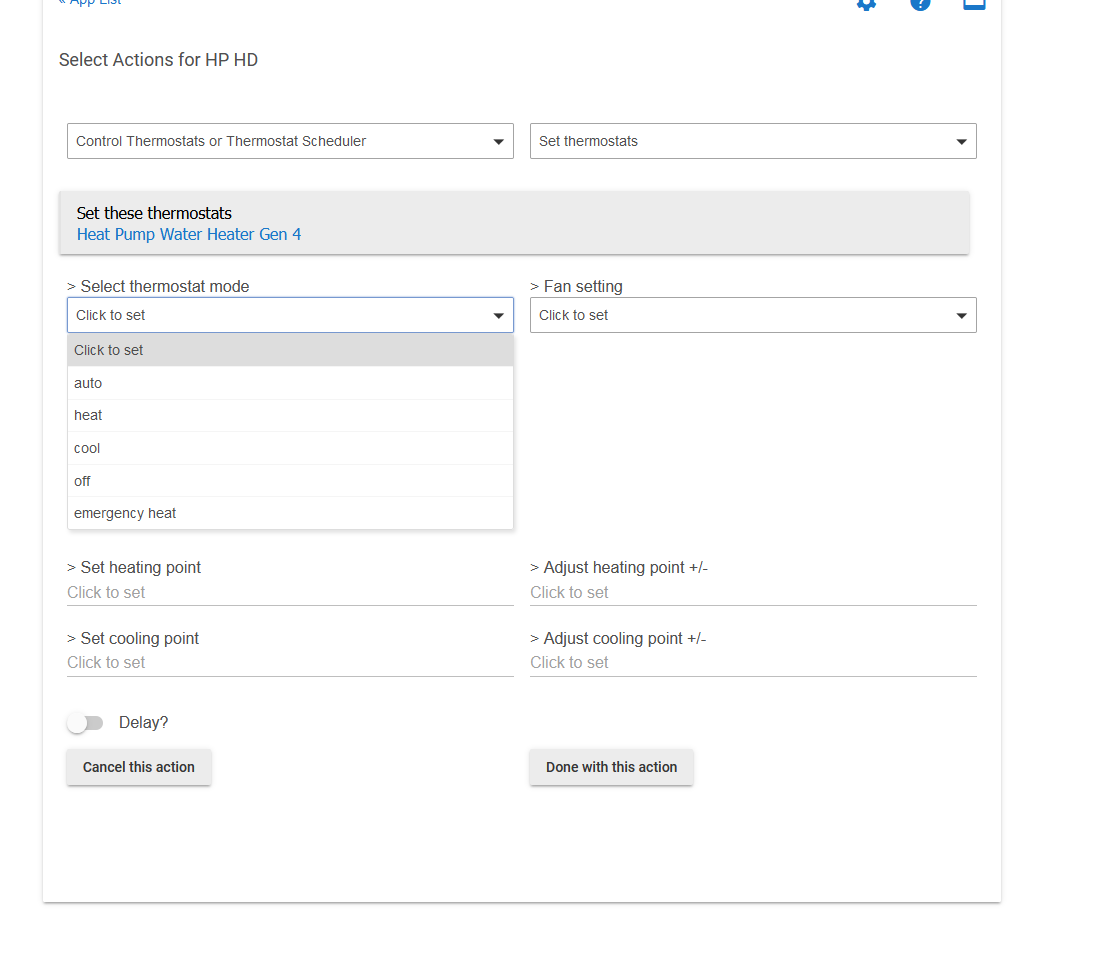Viewport: 1095px width, 960px height.
Task: Select heat thermostat mode
Action: click(290, 415)
